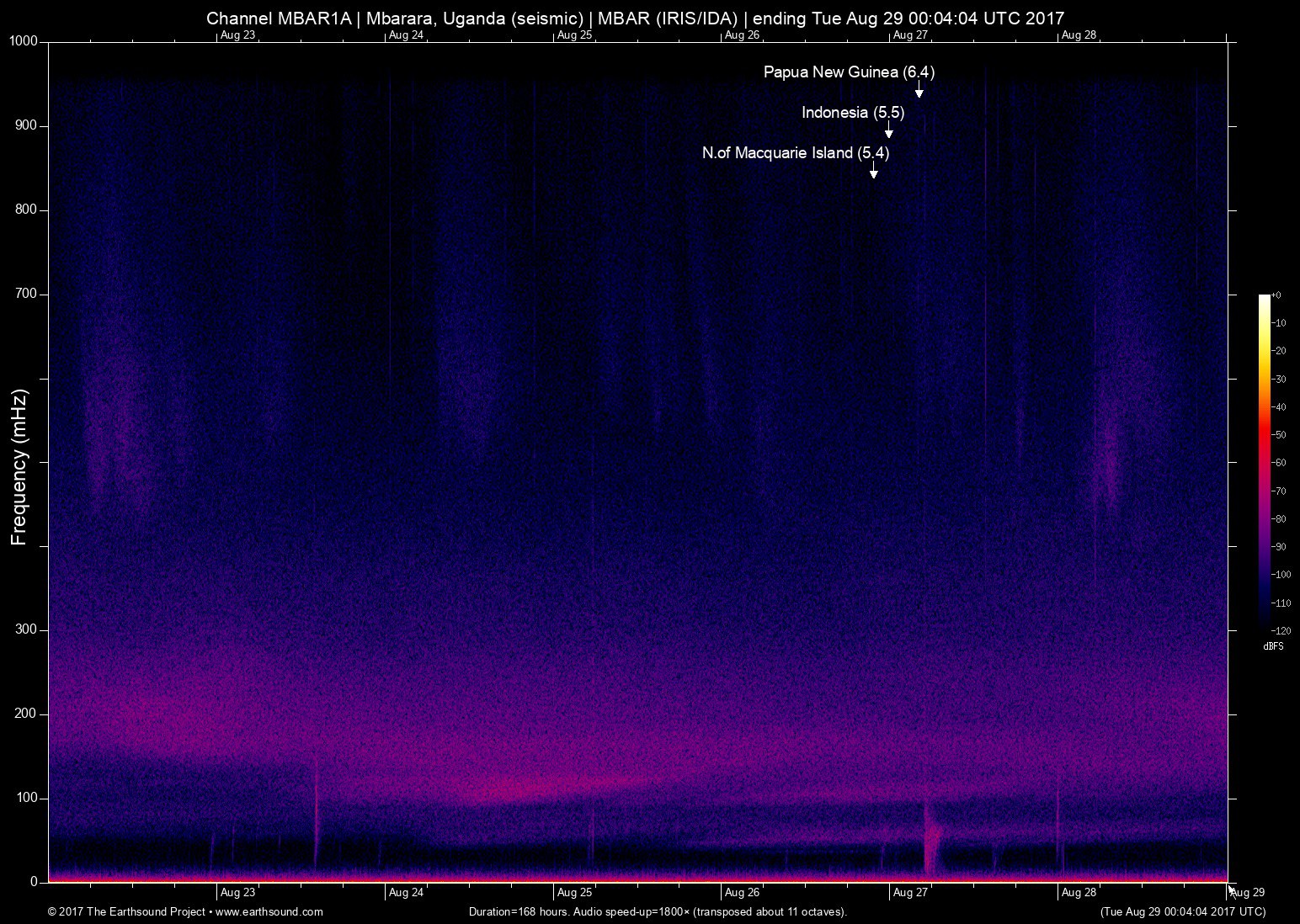The height and width of the screenshot is (924, 1300).
Task: Click the Channel MBAR1A chart title
Action: click(635, 18)
